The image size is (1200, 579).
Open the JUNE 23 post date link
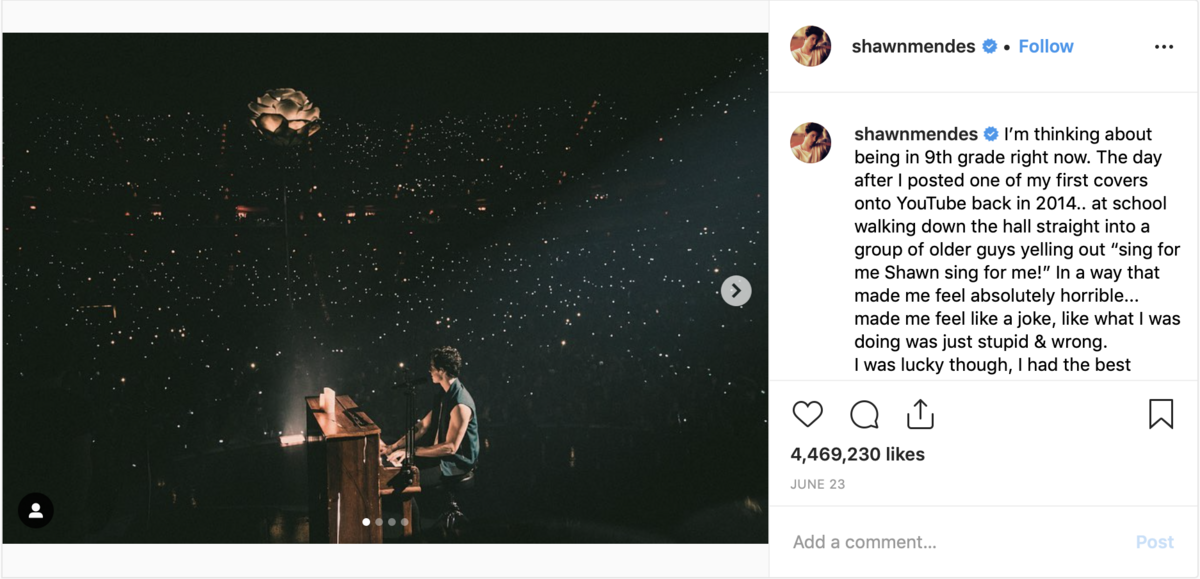(817, 484)
